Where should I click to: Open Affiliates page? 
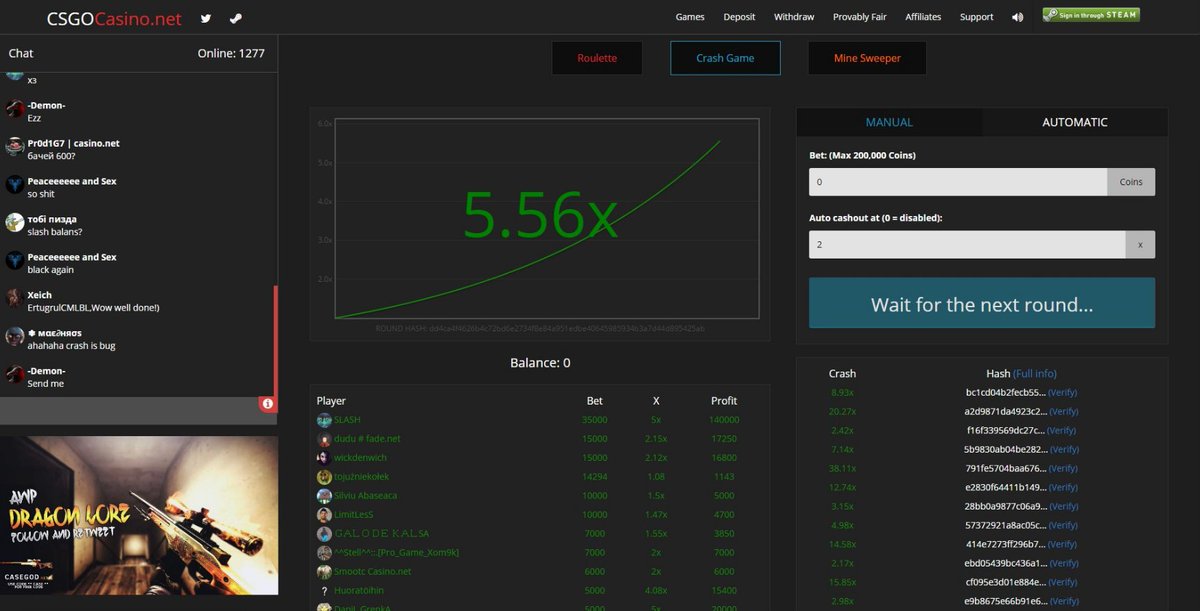[x=923, y=17]
